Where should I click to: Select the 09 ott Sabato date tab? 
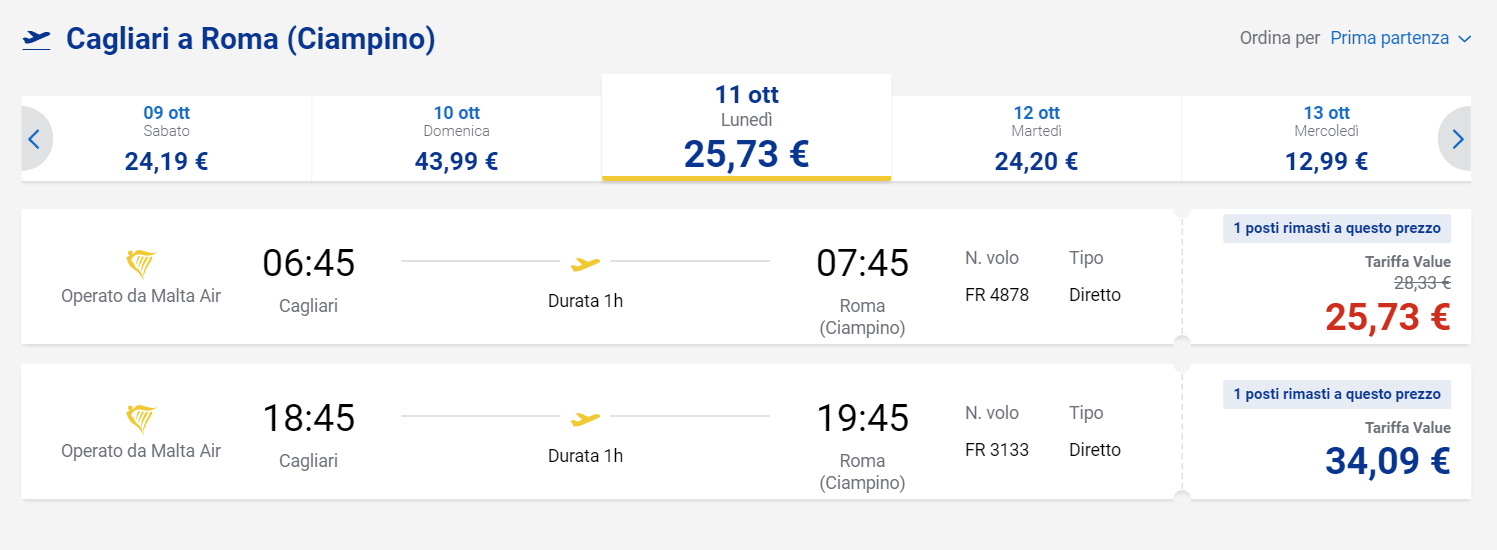pyautogui.click(x=167, y=139)
